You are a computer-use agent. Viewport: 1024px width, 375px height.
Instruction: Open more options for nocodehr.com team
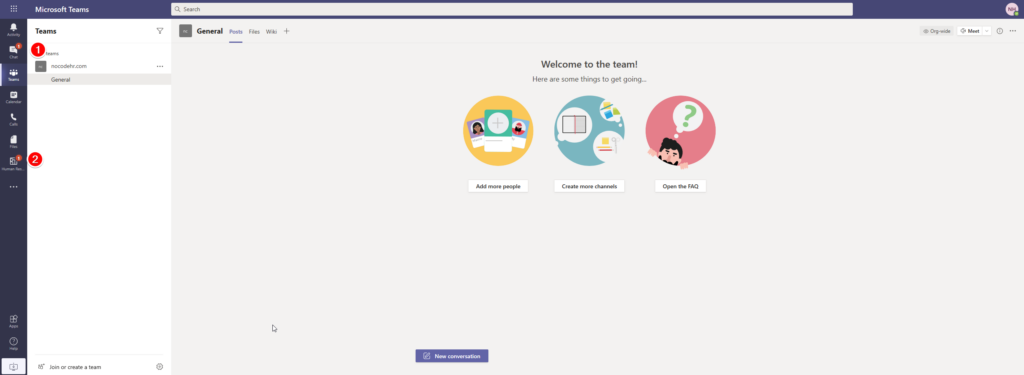[160, 66]
